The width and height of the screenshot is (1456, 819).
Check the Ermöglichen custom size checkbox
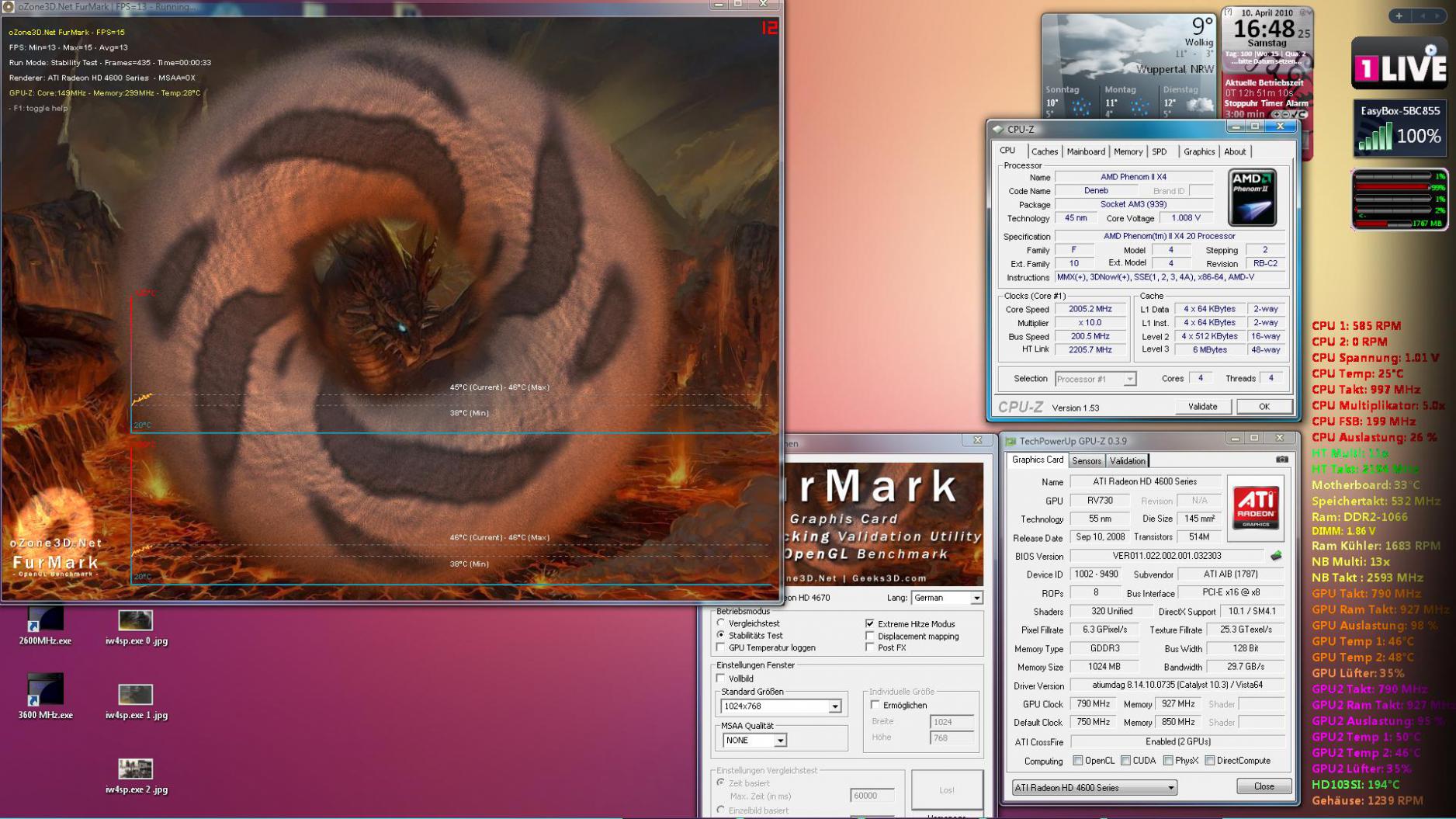(875, 705)
